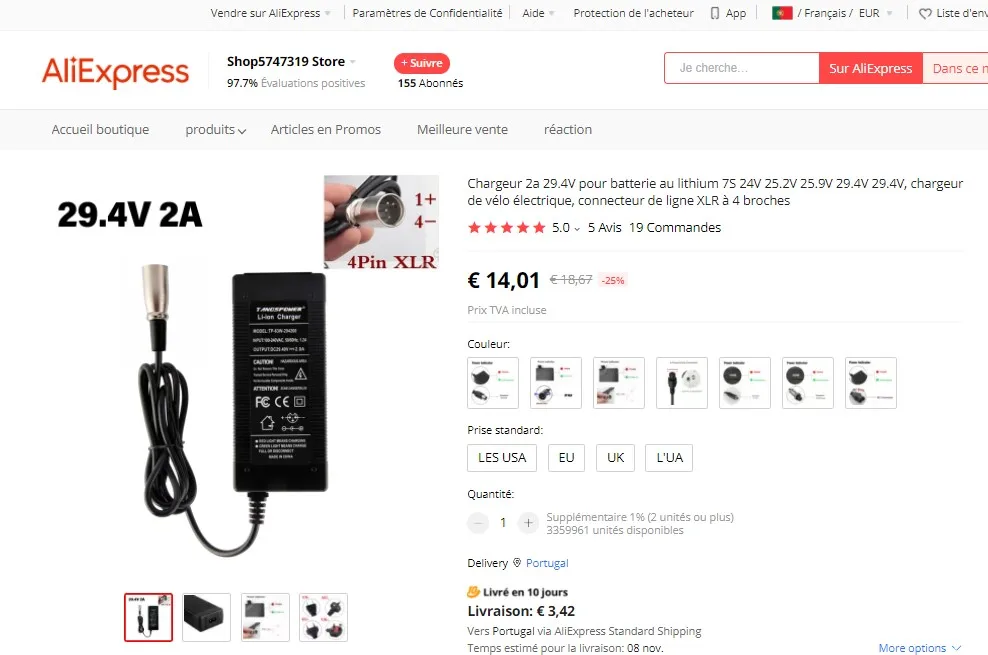This screenshot has width=988, height=655.
Task: Click the five-star rating icons
Action: point(507,227)
